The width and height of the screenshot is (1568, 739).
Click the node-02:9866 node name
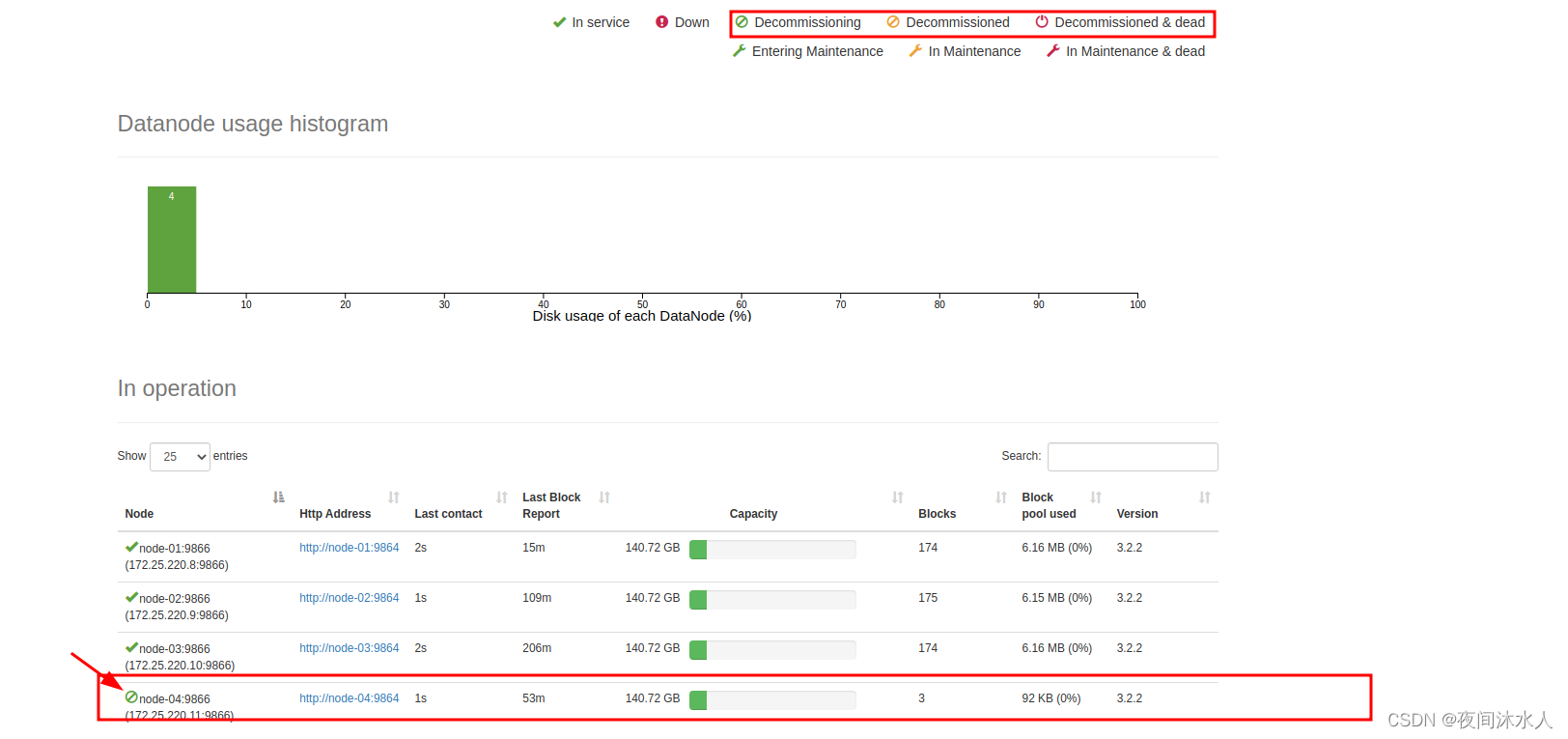175,599
